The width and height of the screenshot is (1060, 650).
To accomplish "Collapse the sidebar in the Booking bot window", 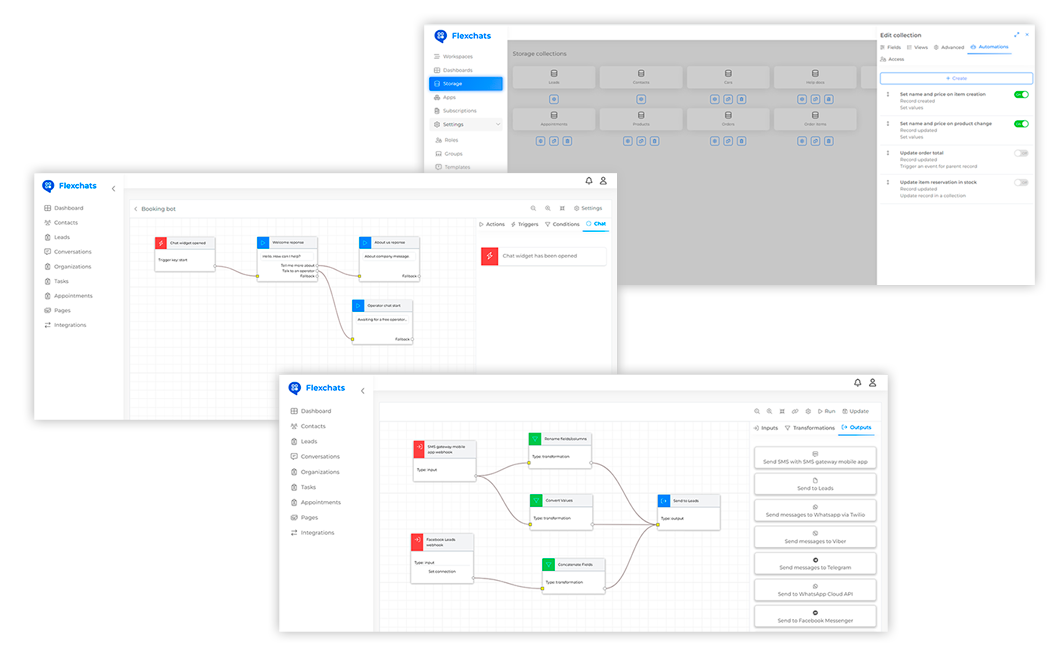I will pyautogui.click(x=113, y=188).
